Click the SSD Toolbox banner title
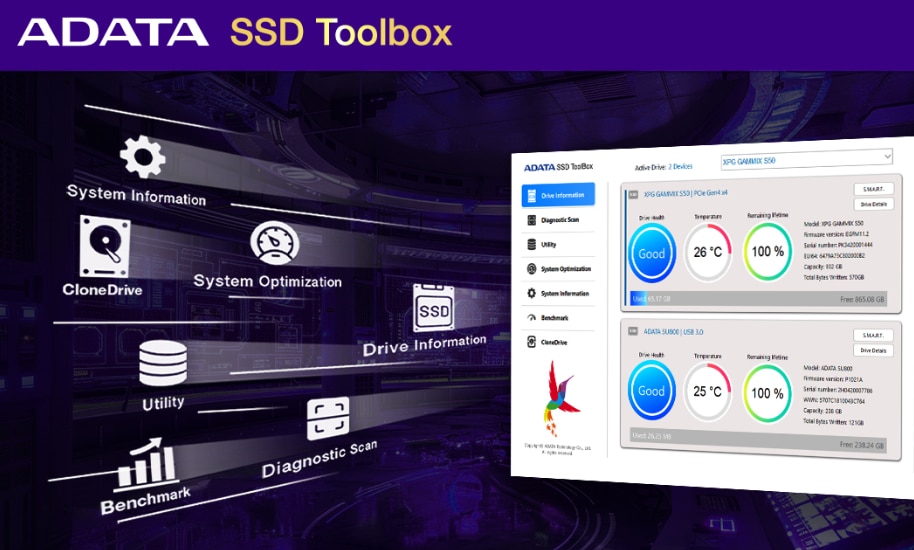Image resolution: width=914 pixels, height=550 pixels. click(341, 33)
